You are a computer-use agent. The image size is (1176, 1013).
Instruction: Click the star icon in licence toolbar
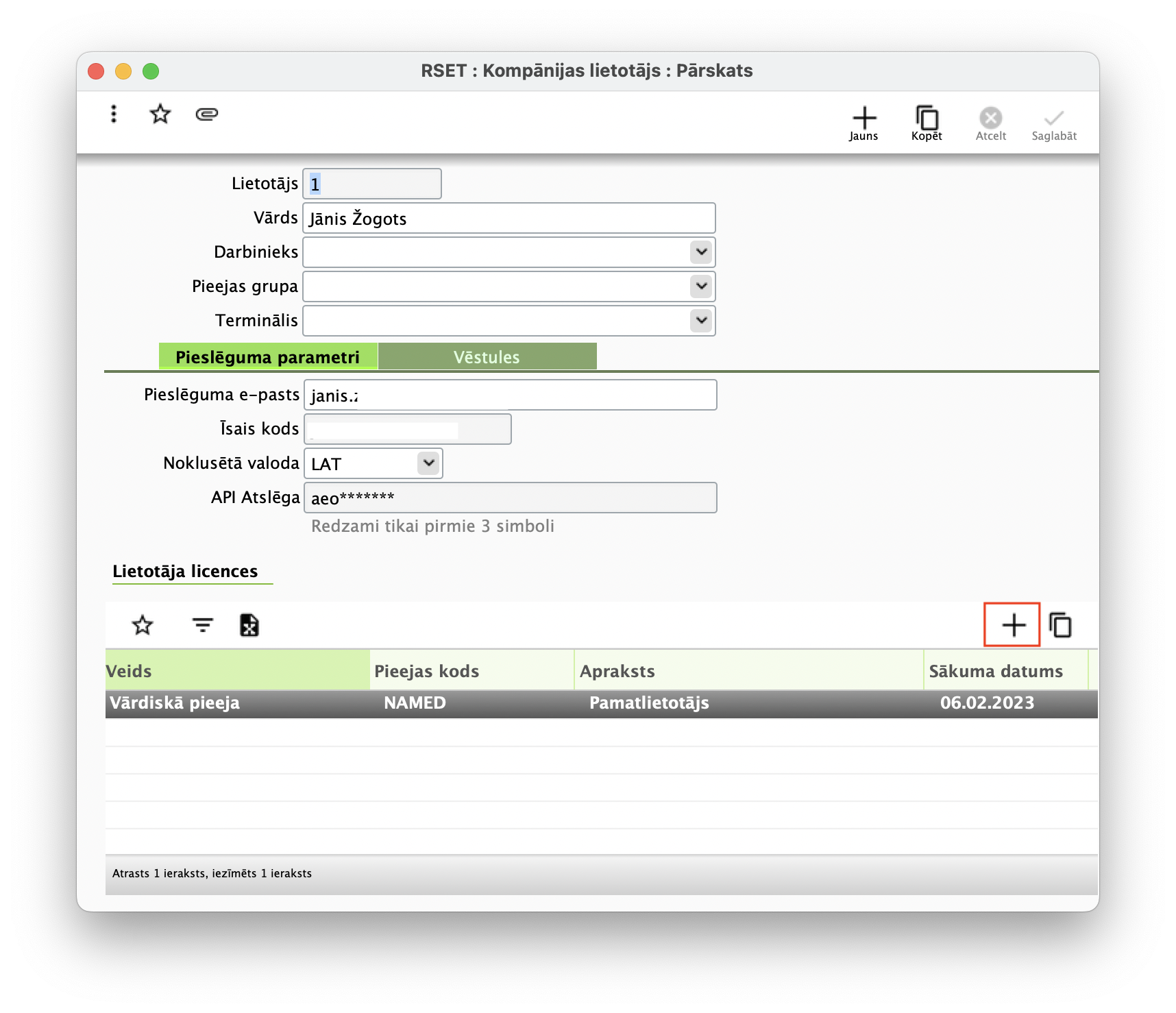coord(143,625)
